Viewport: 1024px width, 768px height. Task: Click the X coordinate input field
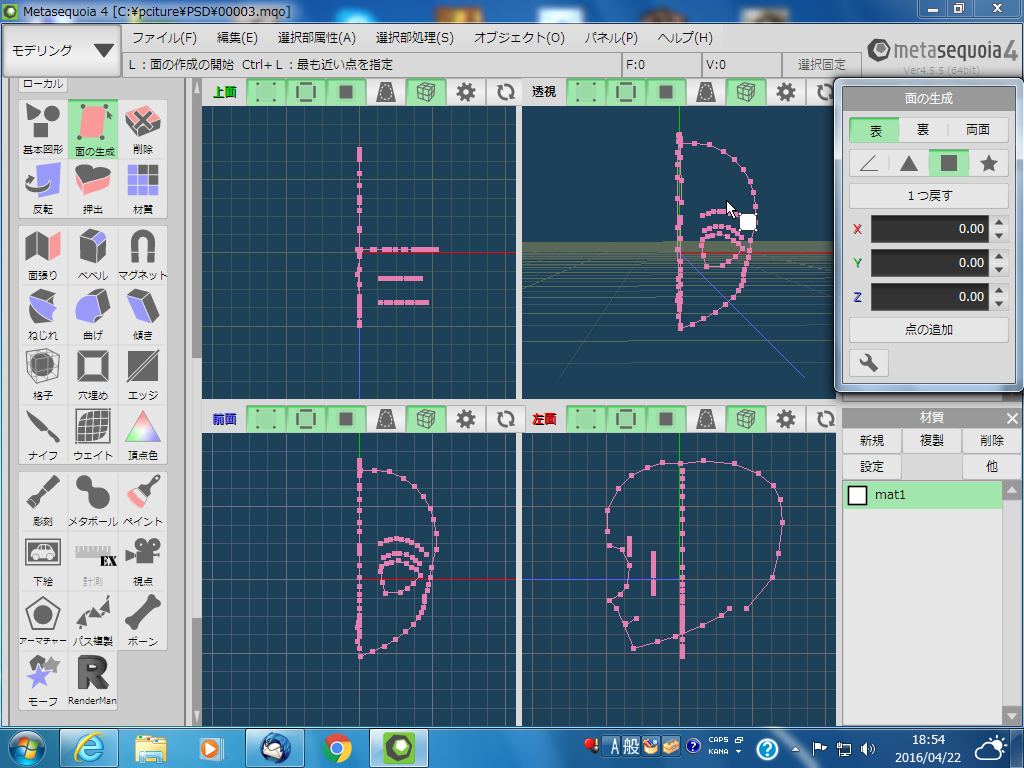pos(930,229)
